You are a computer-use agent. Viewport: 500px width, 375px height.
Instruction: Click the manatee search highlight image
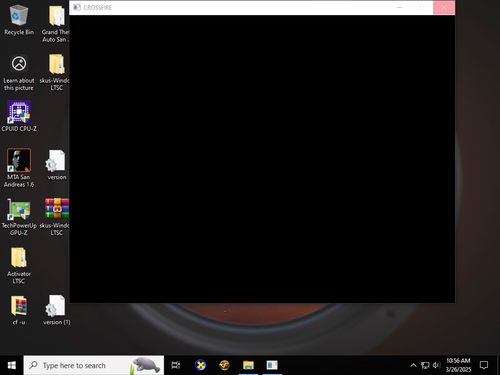[146, 365]
